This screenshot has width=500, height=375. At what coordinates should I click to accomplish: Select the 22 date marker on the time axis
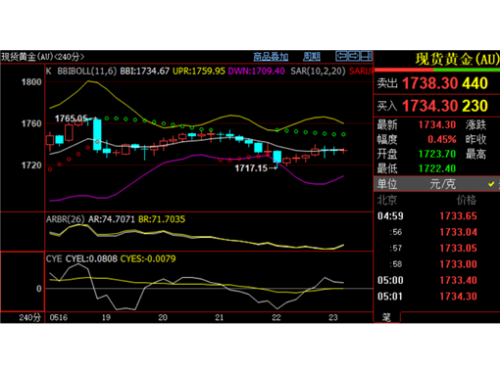click(276, 317)
